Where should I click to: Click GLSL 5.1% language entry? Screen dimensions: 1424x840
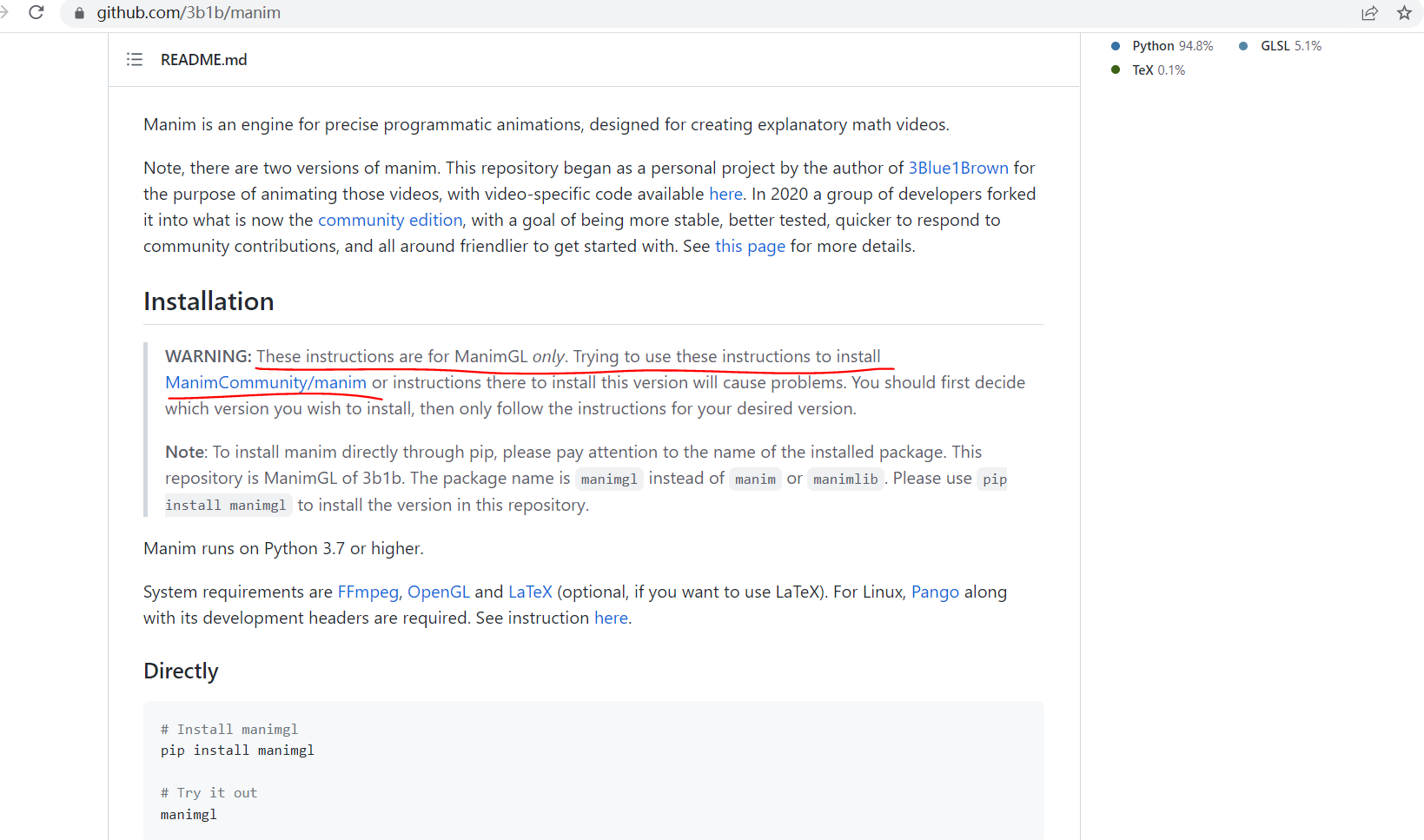(1280, 46)
